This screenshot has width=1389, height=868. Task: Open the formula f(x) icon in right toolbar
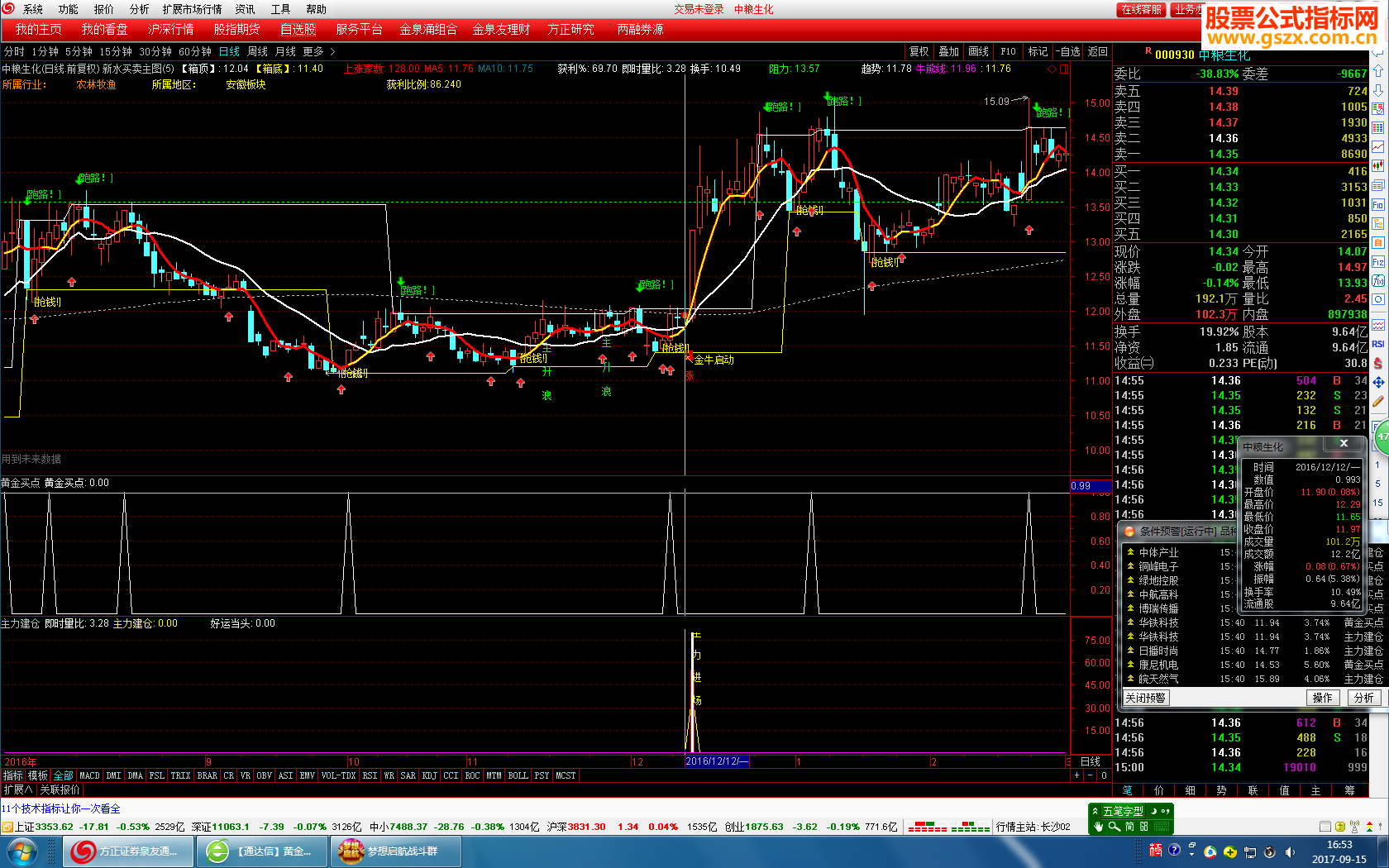[x=1378, y=280]
